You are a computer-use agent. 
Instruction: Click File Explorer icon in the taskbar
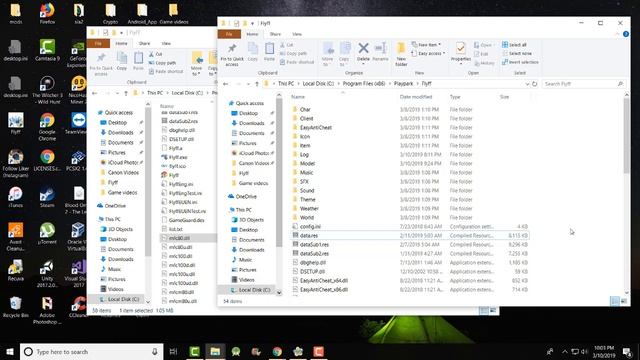tap(215, 351)
